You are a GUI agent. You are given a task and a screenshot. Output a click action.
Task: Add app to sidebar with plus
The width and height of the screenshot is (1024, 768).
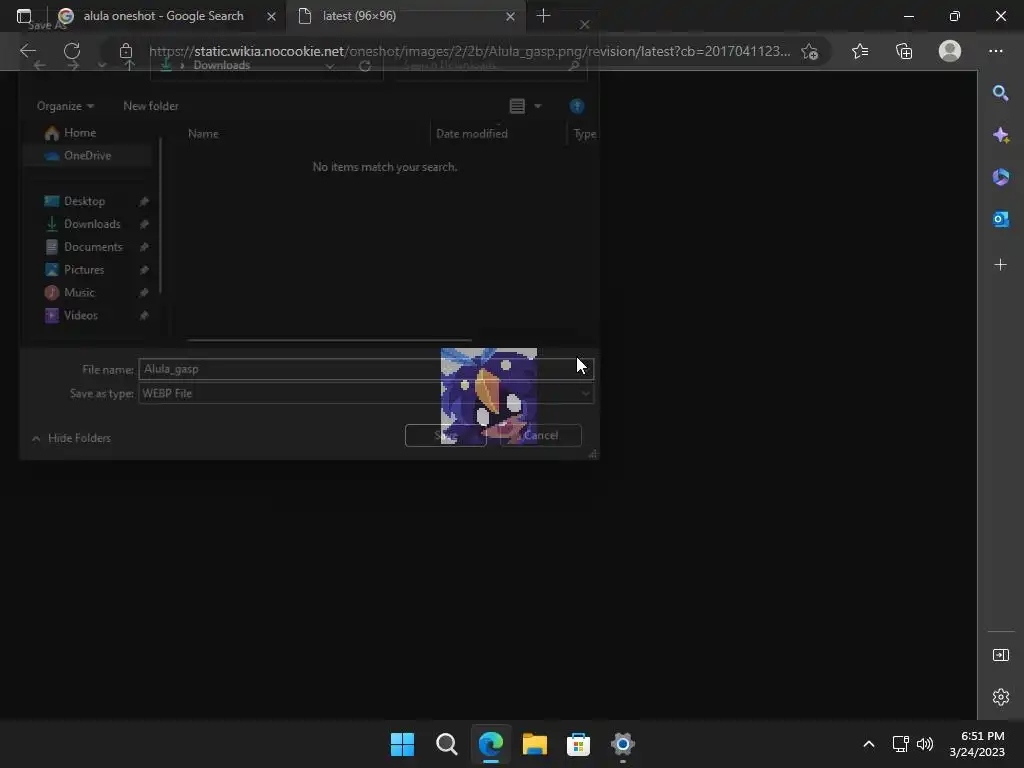[1000, 264]
